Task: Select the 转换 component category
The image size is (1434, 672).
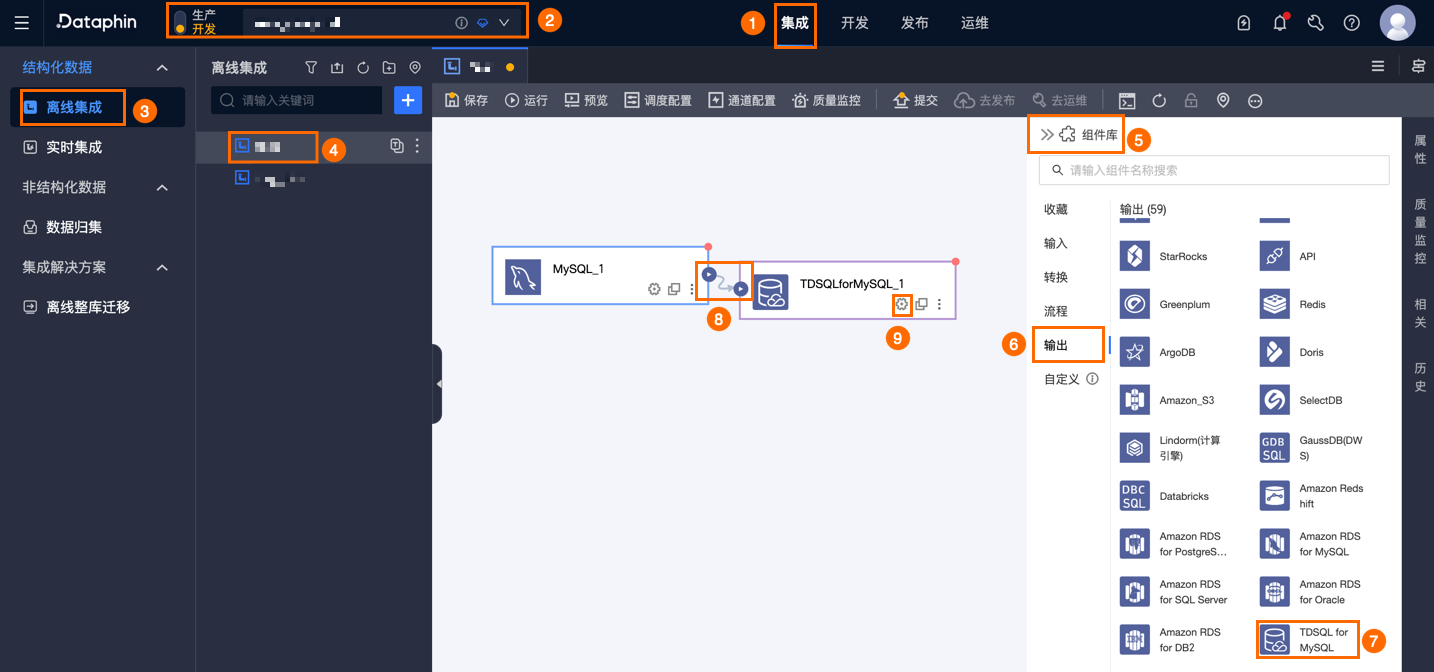Action: click(x=1056, y=277)
